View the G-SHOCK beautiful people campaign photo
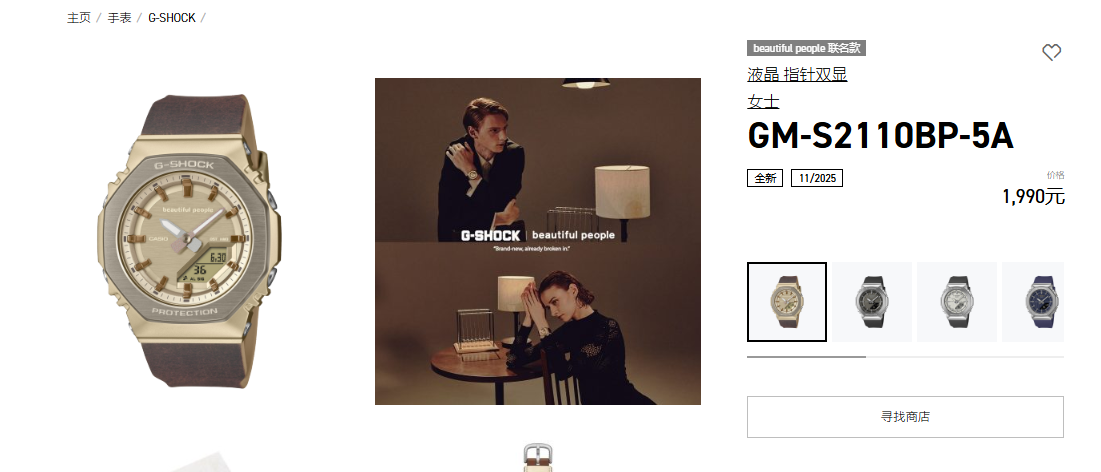Screen dimensions: 1101x472 pos(538,241)
